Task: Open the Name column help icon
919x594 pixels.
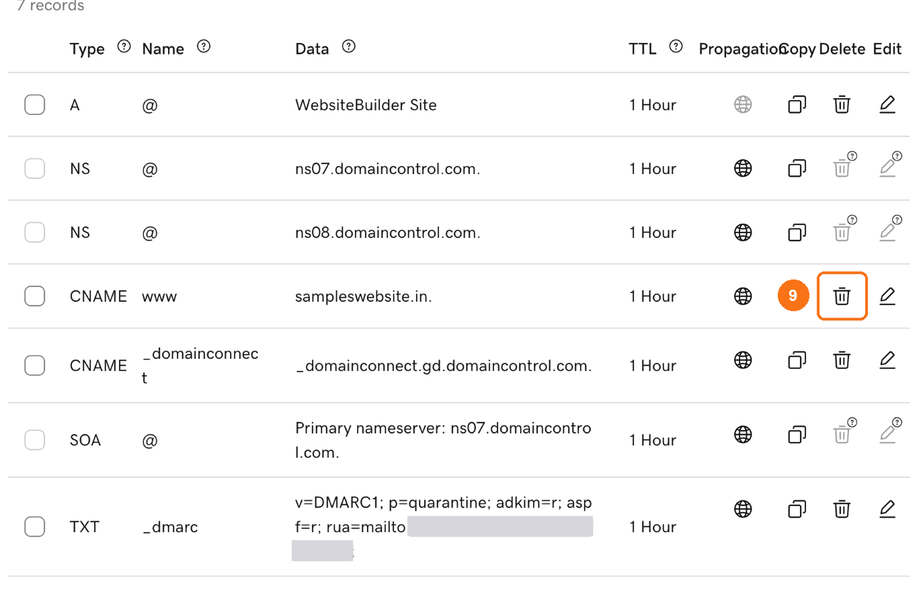Action: pyautogui.click(x=203, y=46)
